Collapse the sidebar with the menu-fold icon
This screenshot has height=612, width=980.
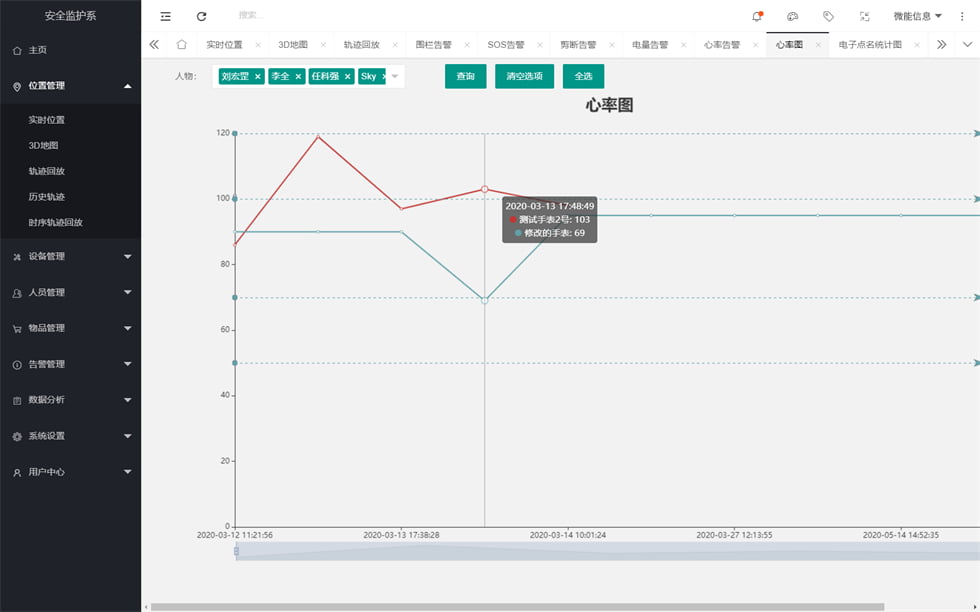tap(165, 16)
